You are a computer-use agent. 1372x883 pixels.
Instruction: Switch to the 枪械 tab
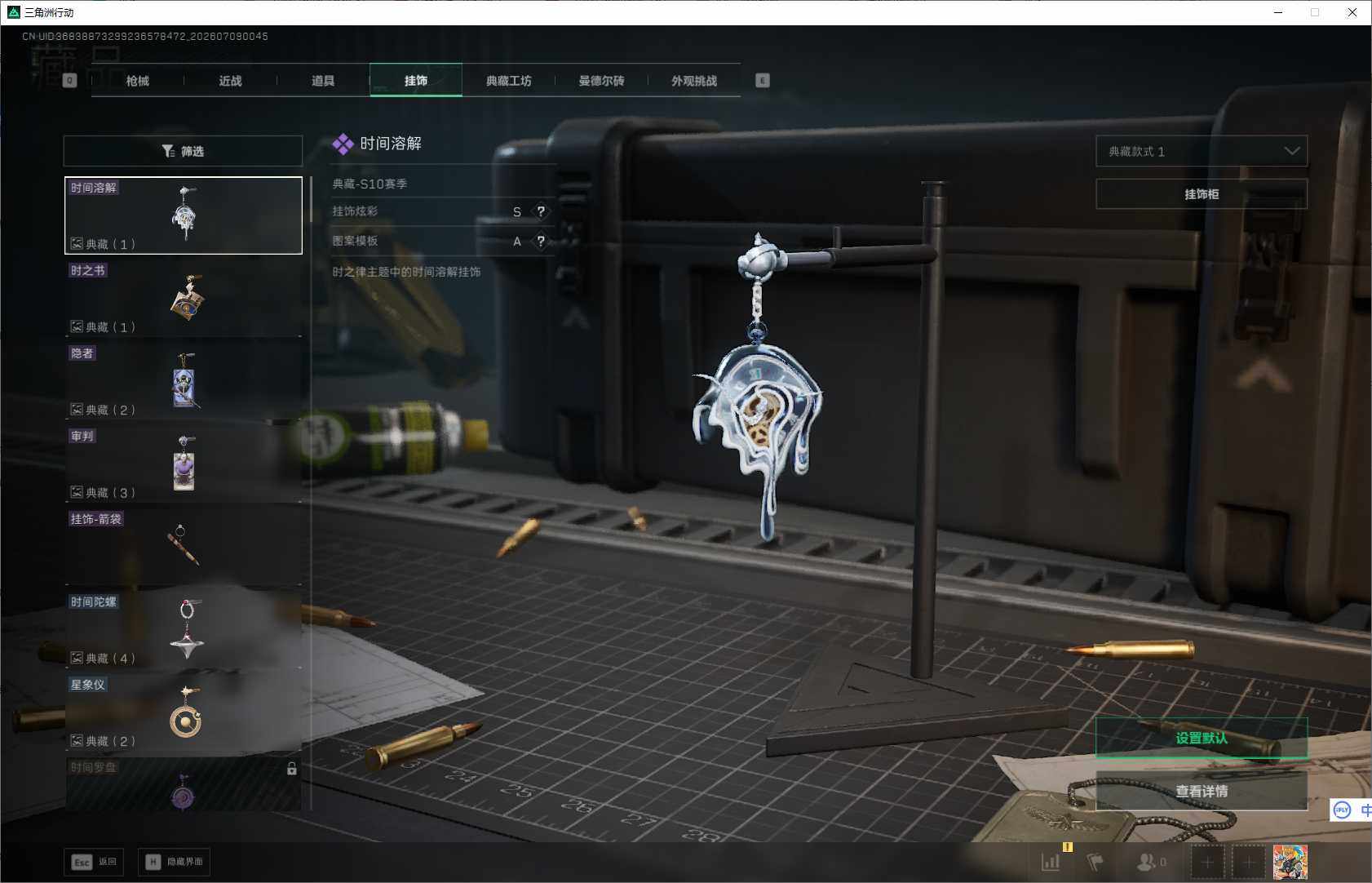tap(138, 81)
